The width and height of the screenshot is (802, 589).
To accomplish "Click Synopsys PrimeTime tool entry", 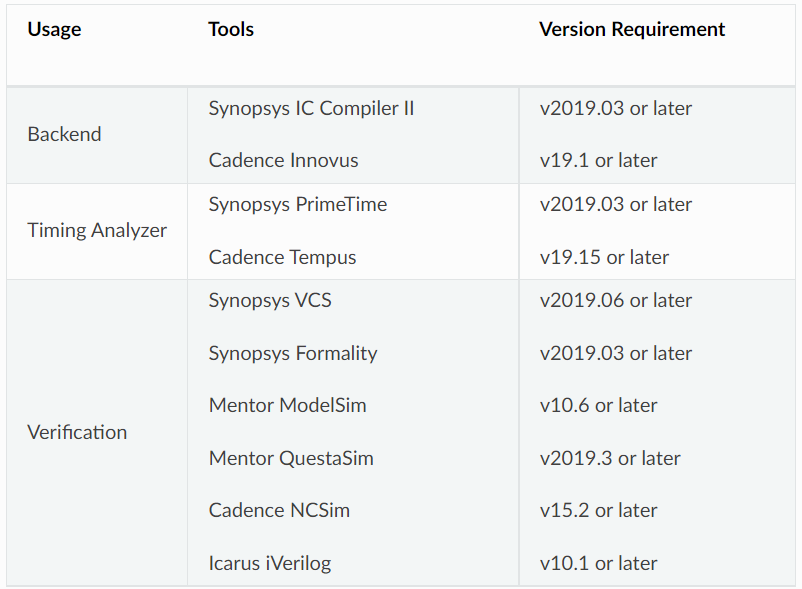I will [x=298, y=205].
